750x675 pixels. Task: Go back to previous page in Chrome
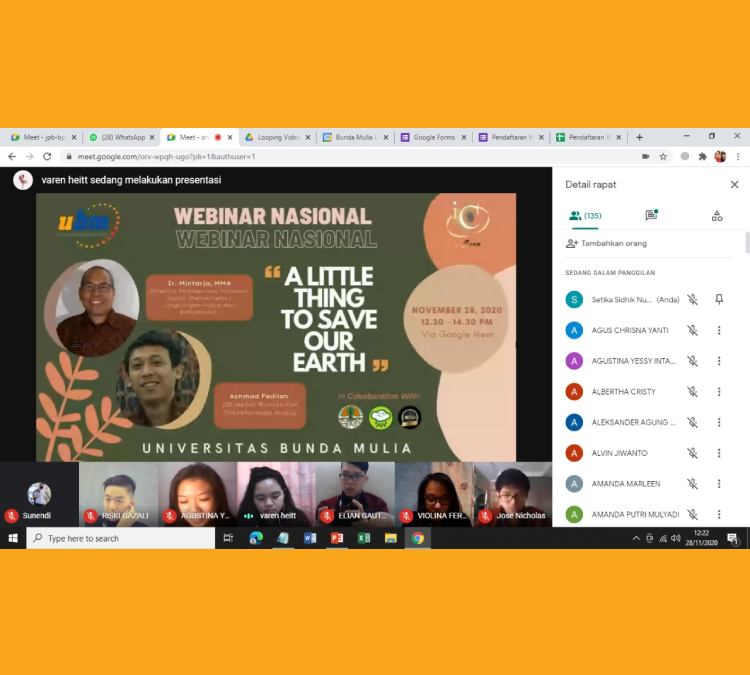click(12, 156)
